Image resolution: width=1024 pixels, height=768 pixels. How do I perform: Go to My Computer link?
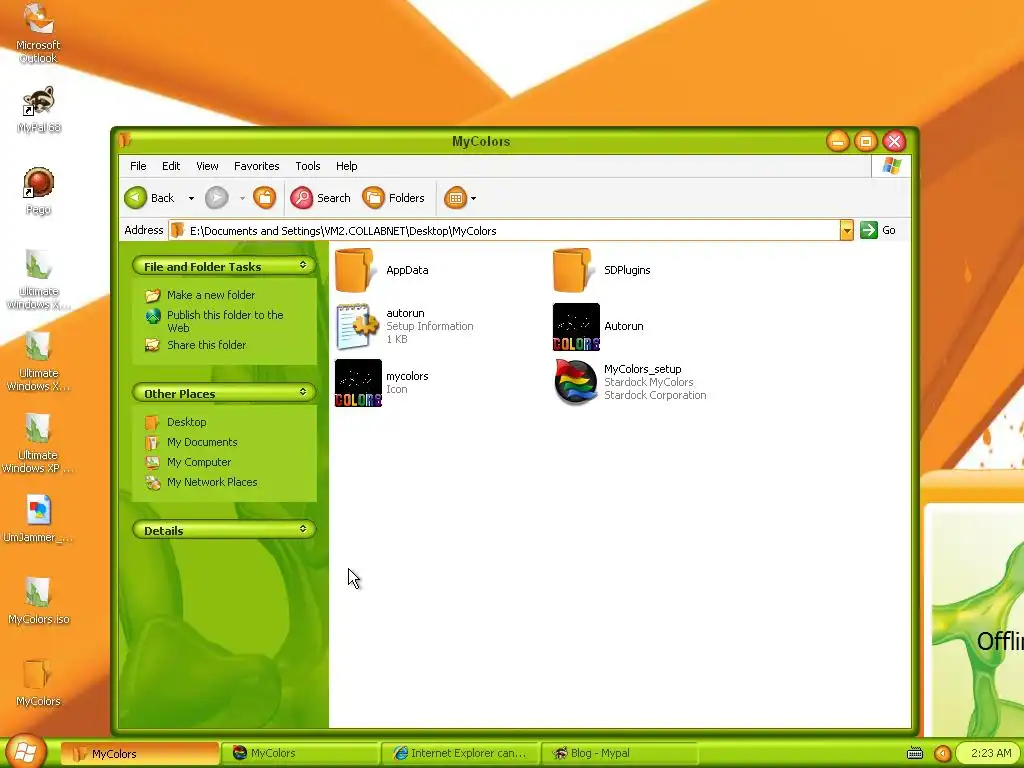(x=199, y=462)
